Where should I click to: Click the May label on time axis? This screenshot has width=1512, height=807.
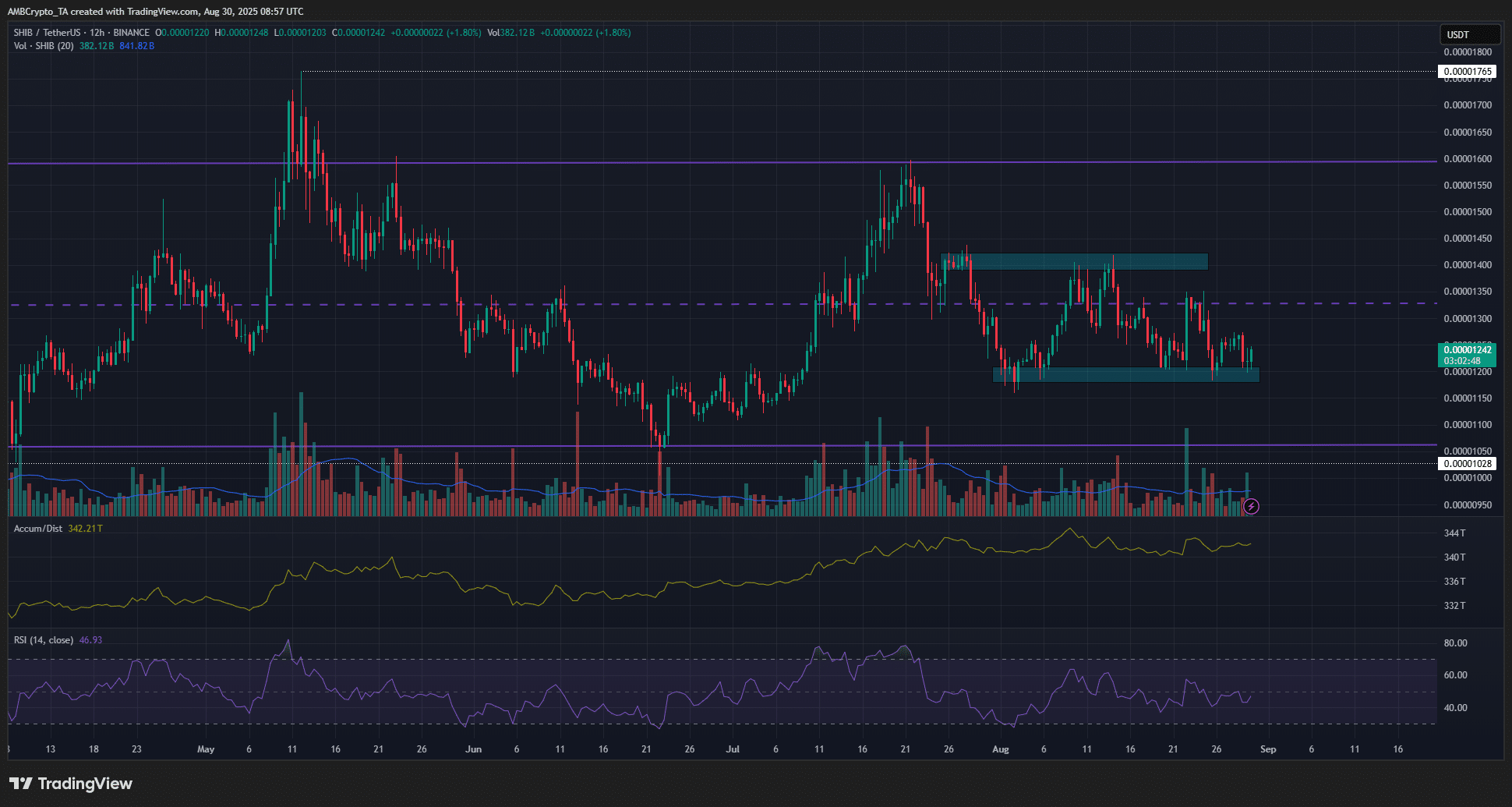pos(206,749)
